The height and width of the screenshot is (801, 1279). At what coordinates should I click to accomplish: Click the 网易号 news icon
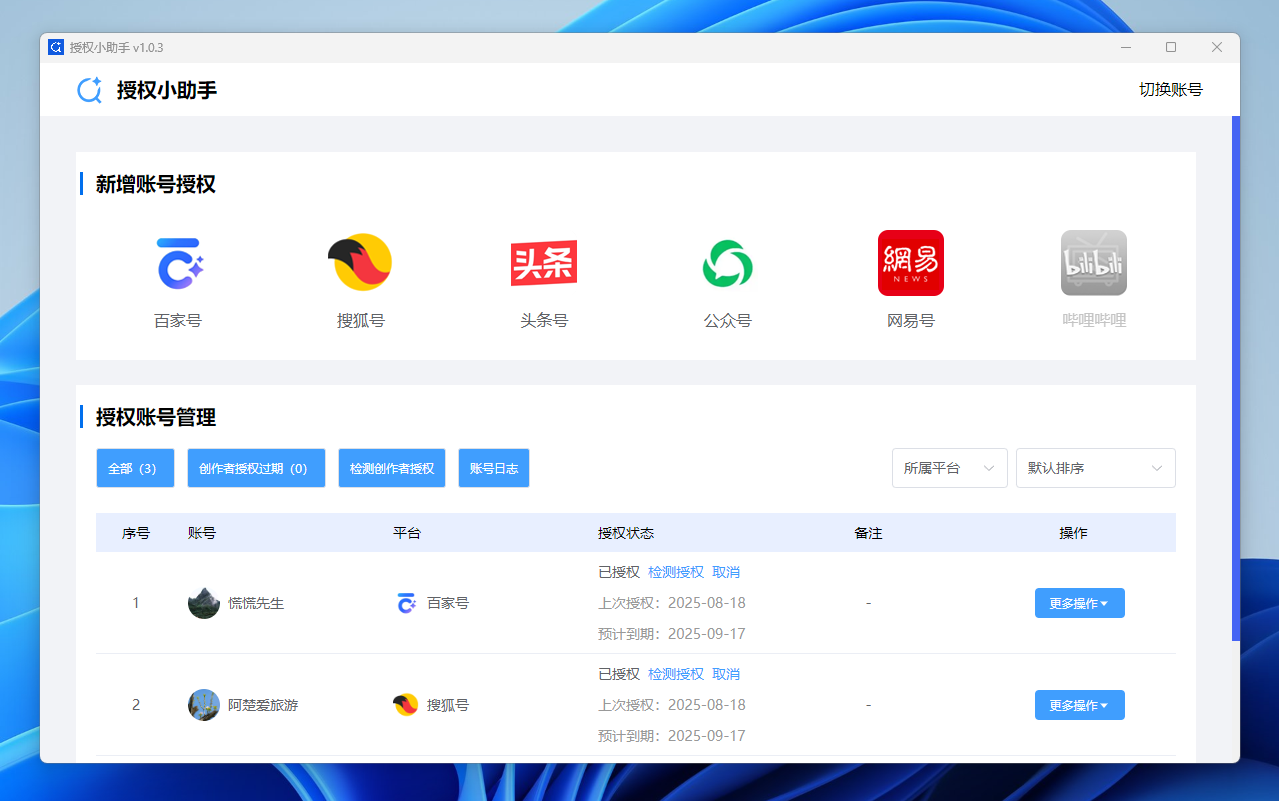click(910, 264)
